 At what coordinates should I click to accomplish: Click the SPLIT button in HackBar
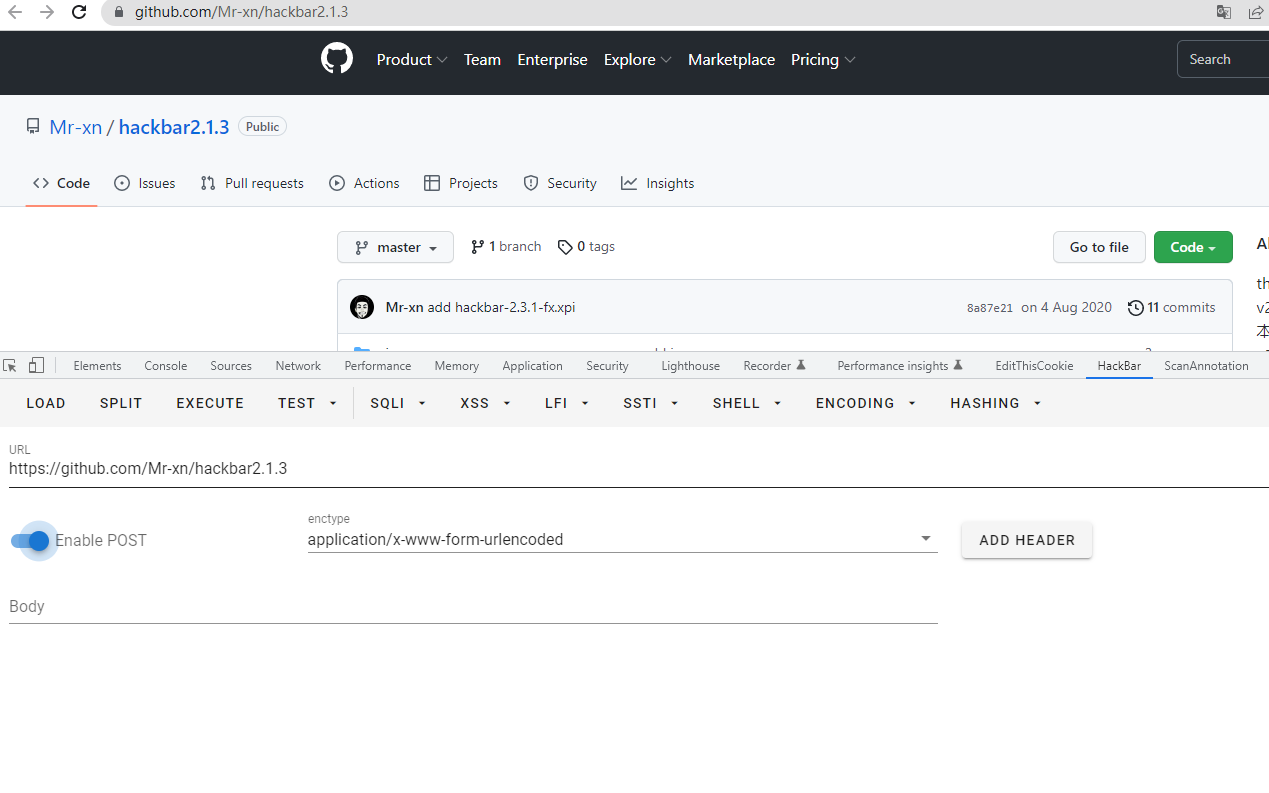tap(121, 403)
